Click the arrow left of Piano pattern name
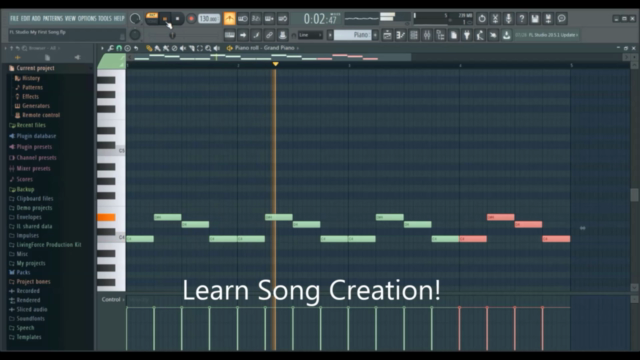 pyautogui.click(x=330, y=35)
